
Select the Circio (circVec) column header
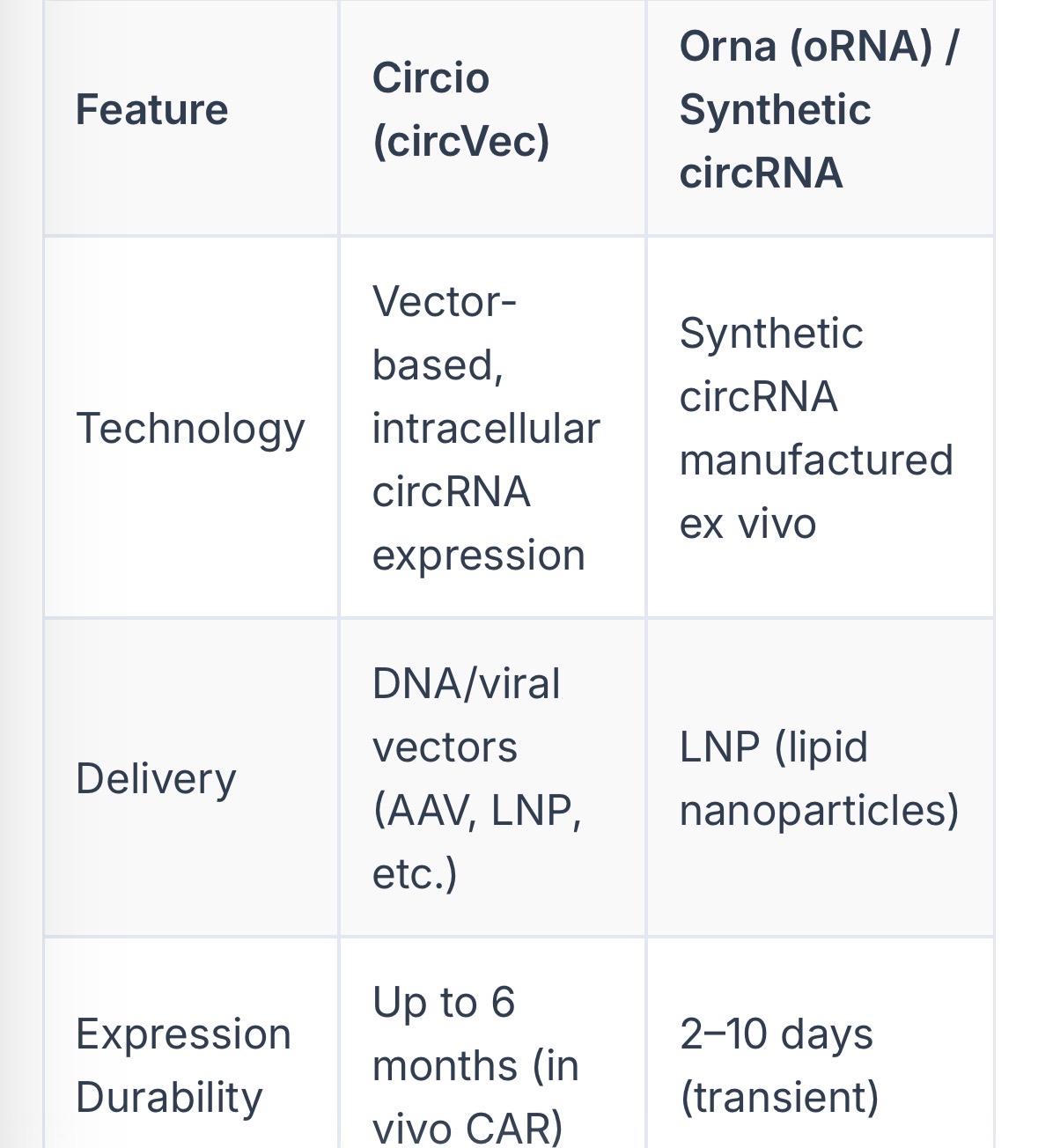tap(461, 110)
